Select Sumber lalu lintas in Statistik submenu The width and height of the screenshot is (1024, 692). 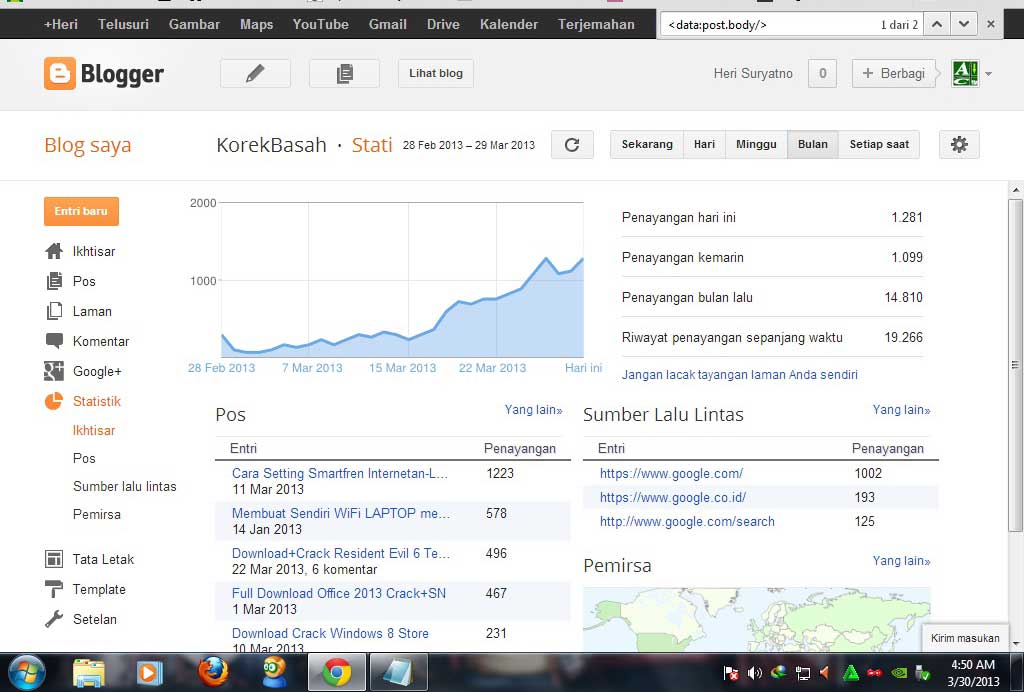pos(125,486)
